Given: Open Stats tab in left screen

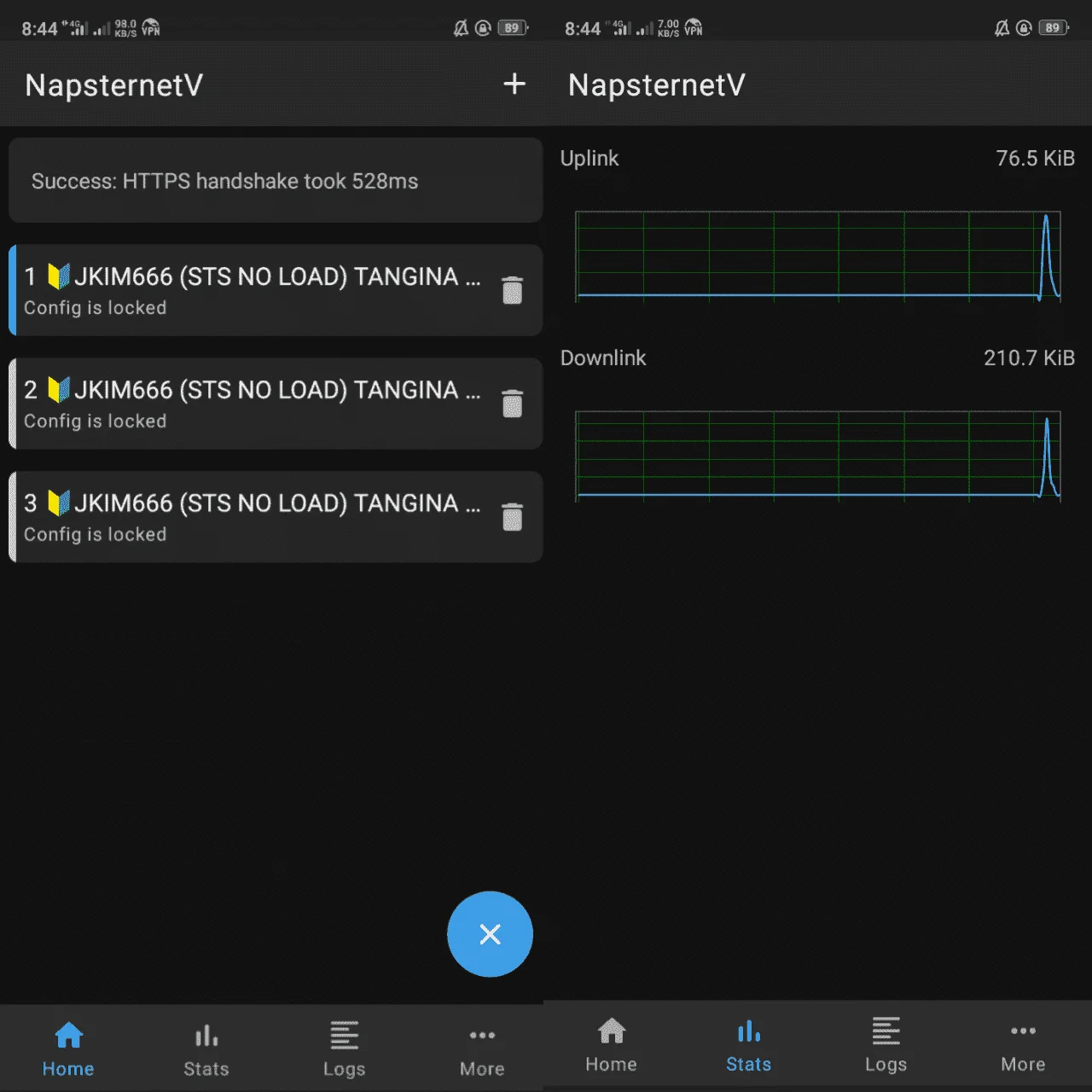Looking at the screenshot, I should [206, 1049].
